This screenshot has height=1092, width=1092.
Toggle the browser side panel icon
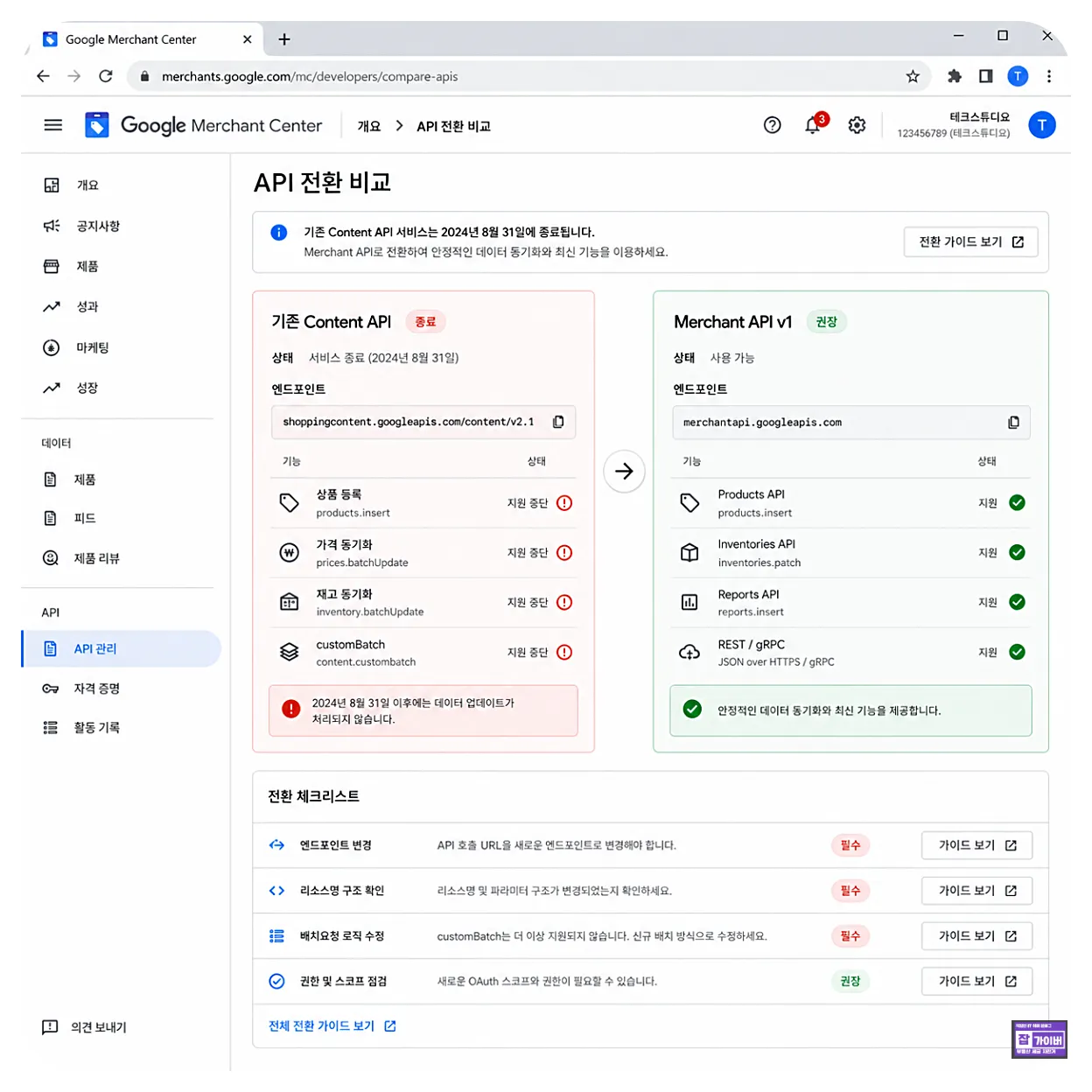pos(986,76)
